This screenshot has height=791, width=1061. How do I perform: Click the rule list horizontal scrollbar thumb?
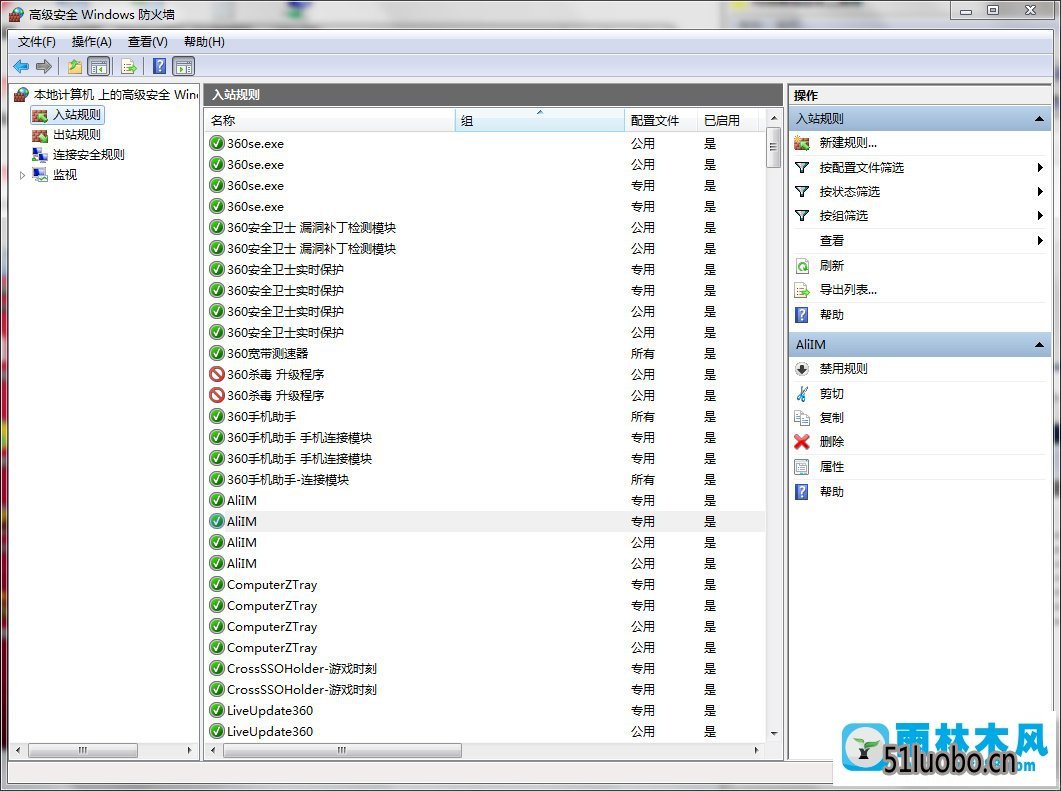[342, 750]
